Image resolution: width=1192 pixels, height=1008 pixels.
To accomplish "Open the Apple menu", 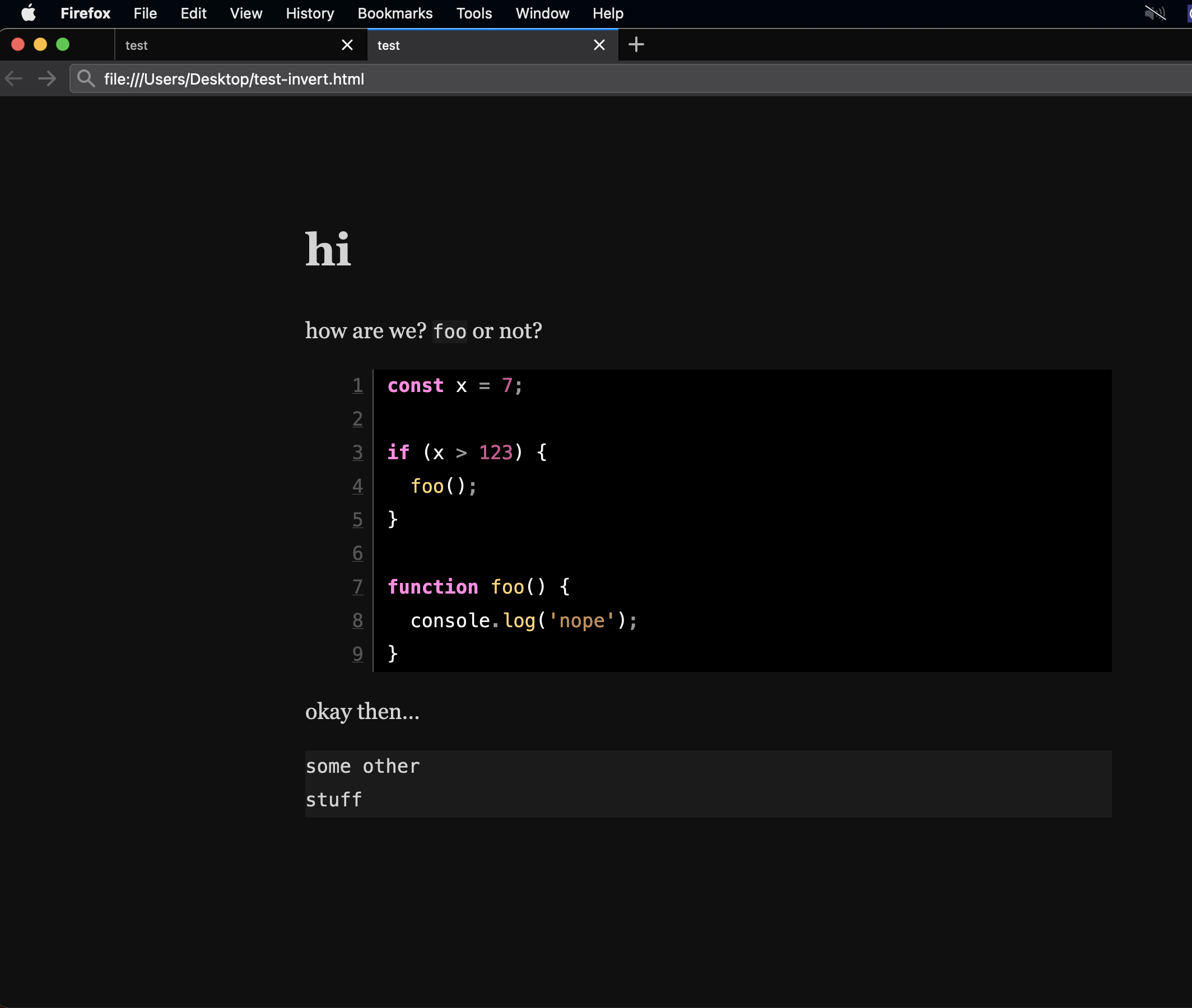I will tap(28, 12).
